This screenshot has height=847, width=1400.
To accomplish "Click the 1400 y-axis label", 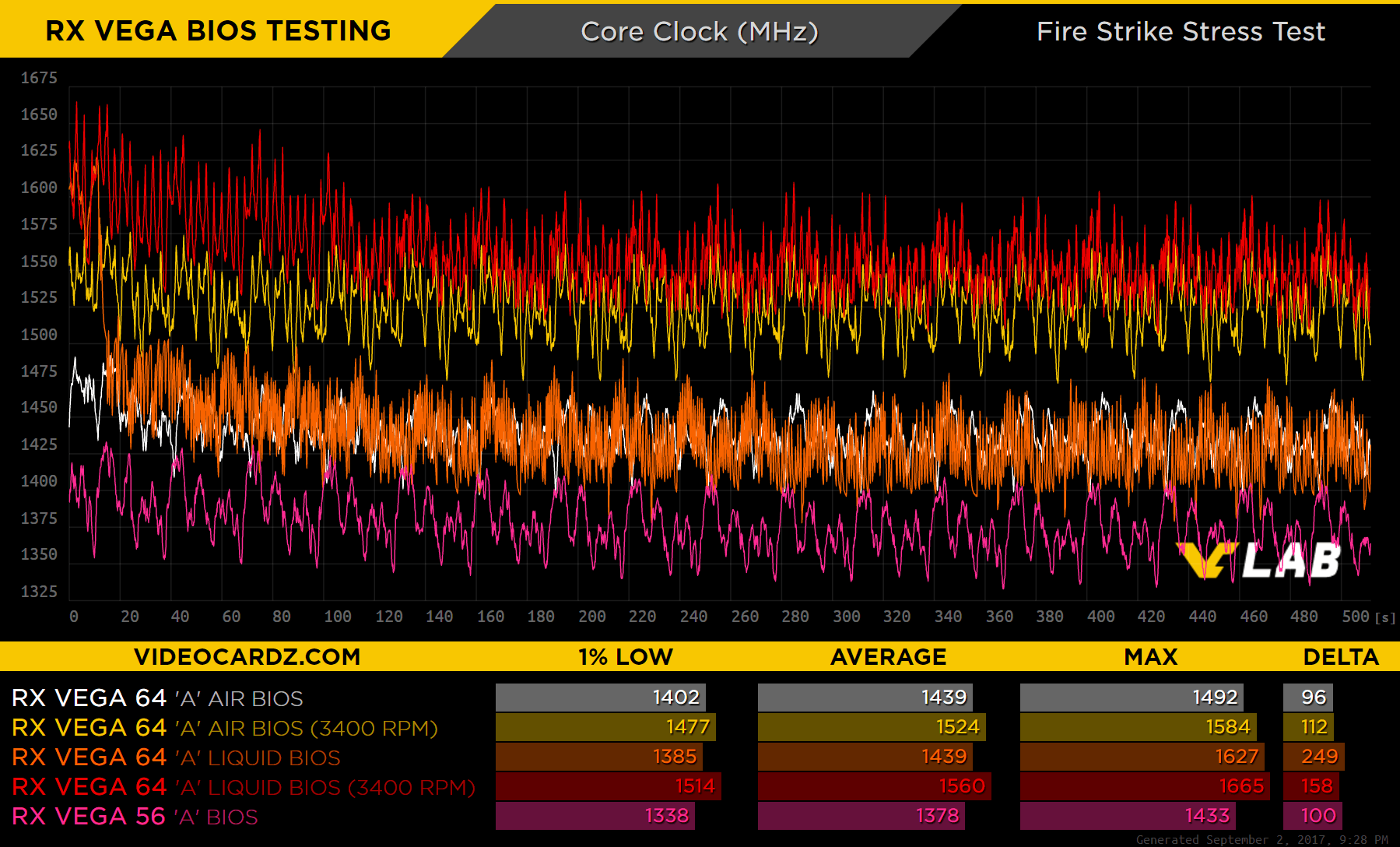I will 39,481.
